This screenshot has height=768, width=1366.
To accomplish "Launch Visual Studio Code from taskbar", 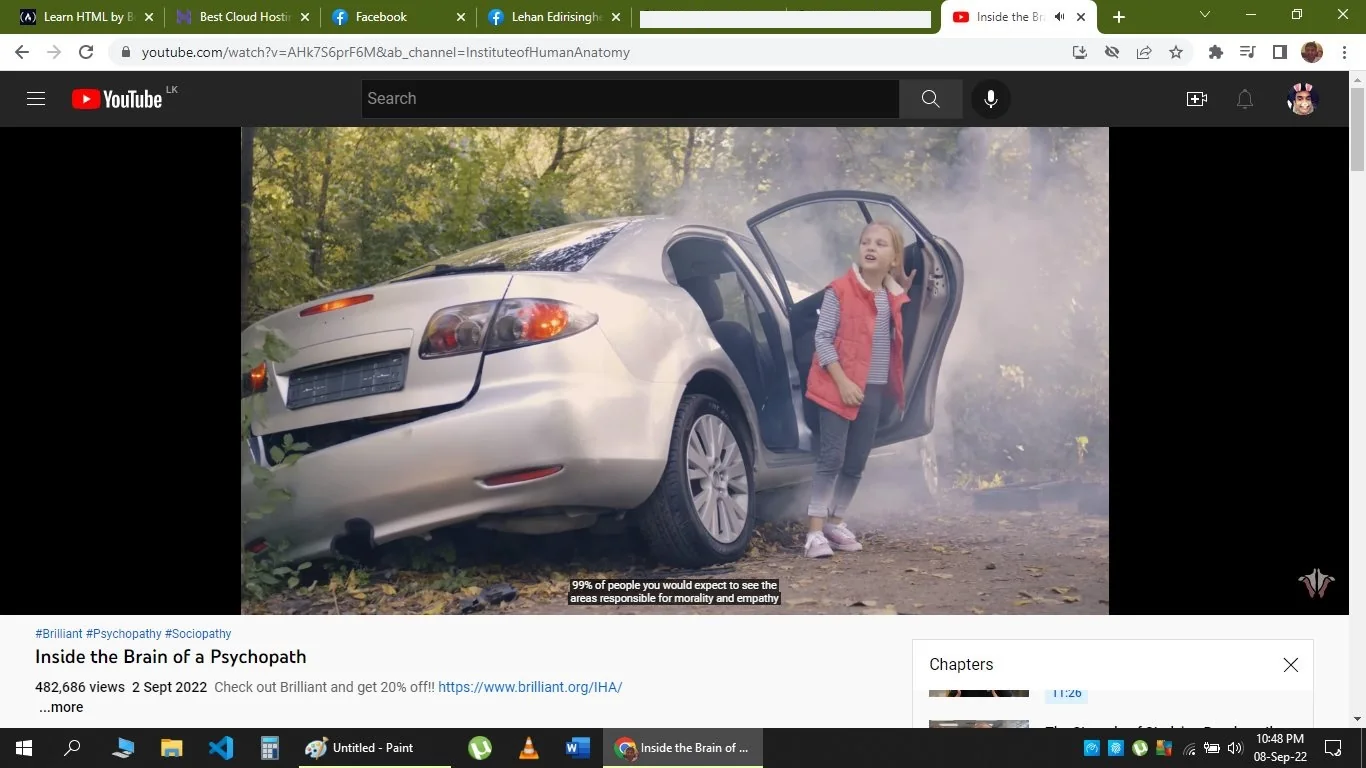I will click(221, 748).
